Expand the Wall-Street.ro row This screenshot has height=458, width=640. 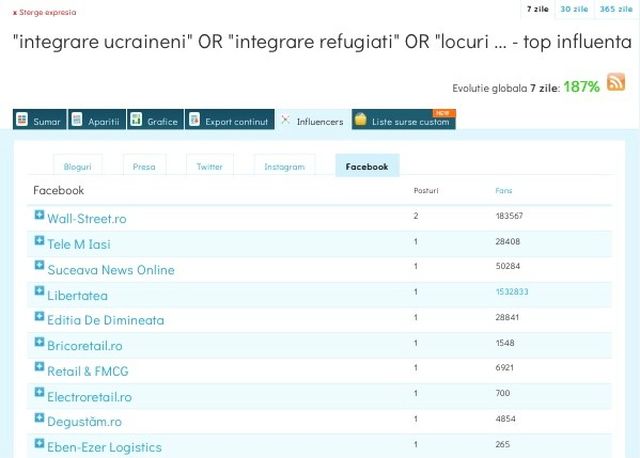click(39, 215)
